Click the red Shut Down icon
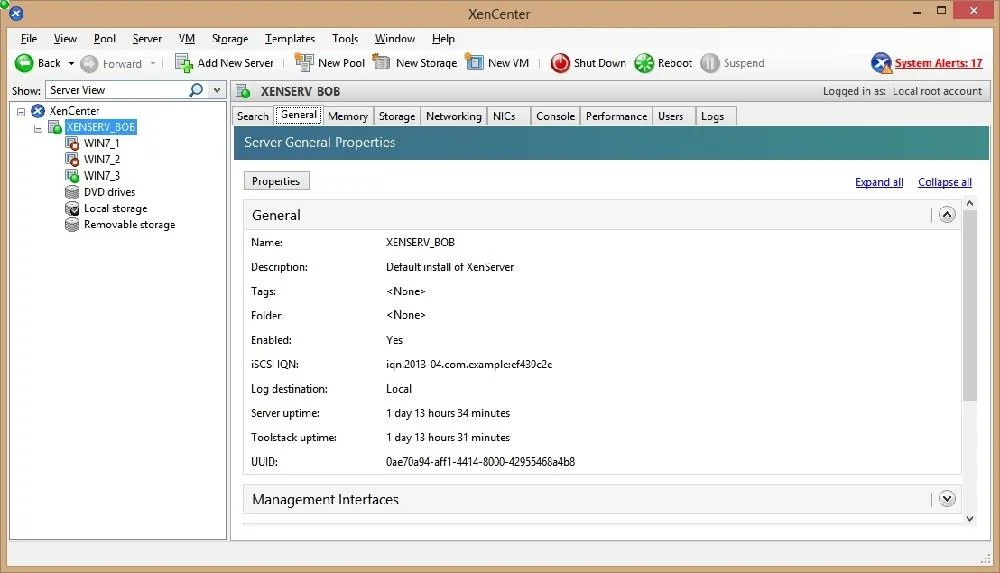Image resolution: width=1000 pixels, height=573 pixels. click(x=560, y=63)
